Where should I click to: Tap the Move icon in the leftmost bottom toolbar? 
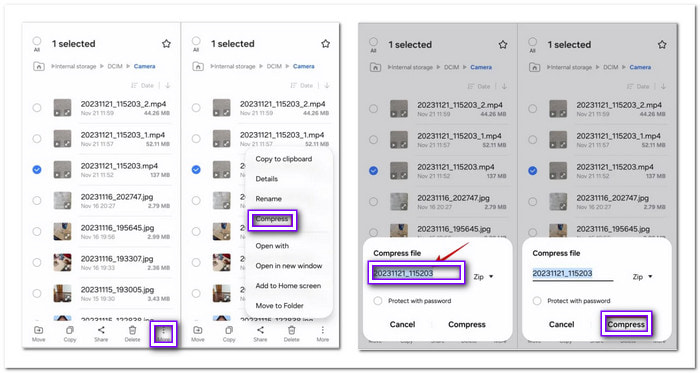tap(38, 333)
